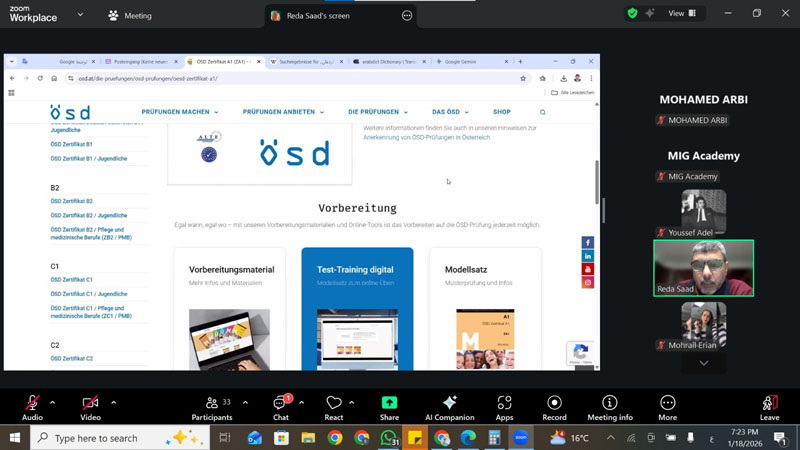Click the Windows taskbar search box
The width and height of the screenshot is (800, 450).
(110, 438)
